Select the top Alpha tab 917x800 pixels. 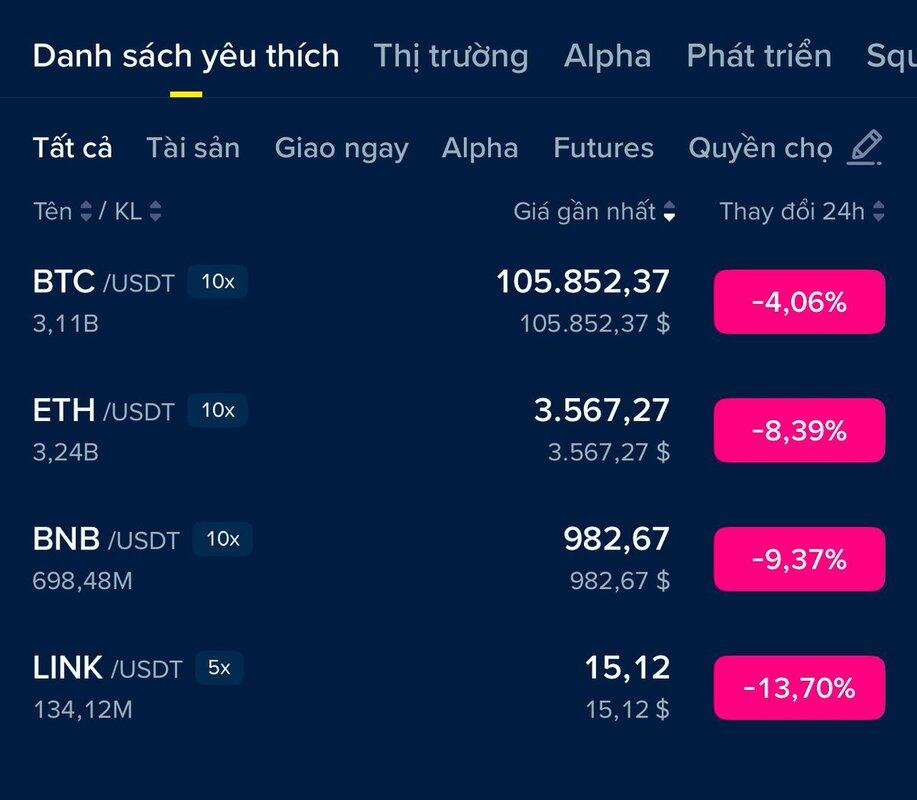[607, 56]
